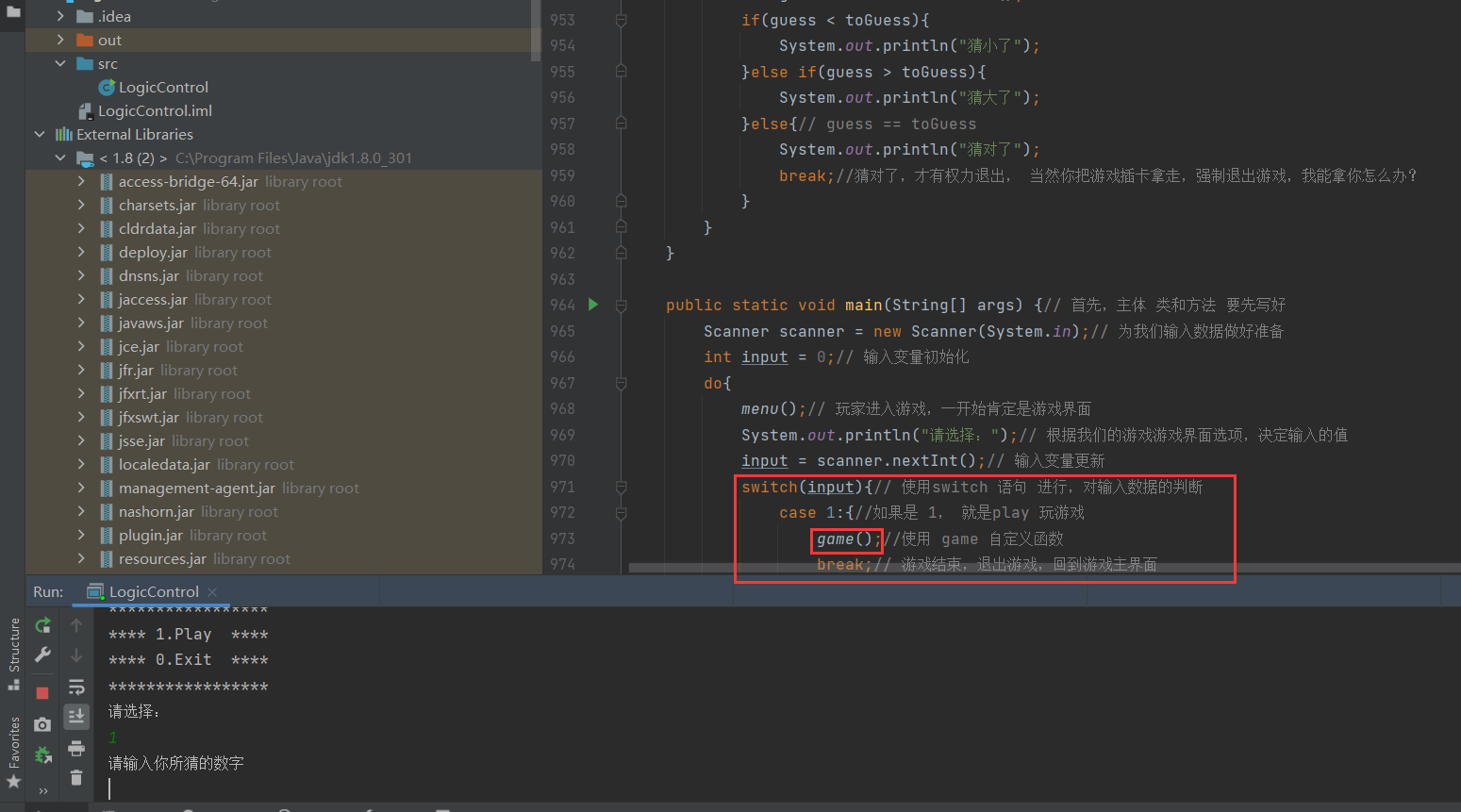Expand access-bridge-64.jar node
The width and height of the screenshot is (1461, 812).
(81, 181)
